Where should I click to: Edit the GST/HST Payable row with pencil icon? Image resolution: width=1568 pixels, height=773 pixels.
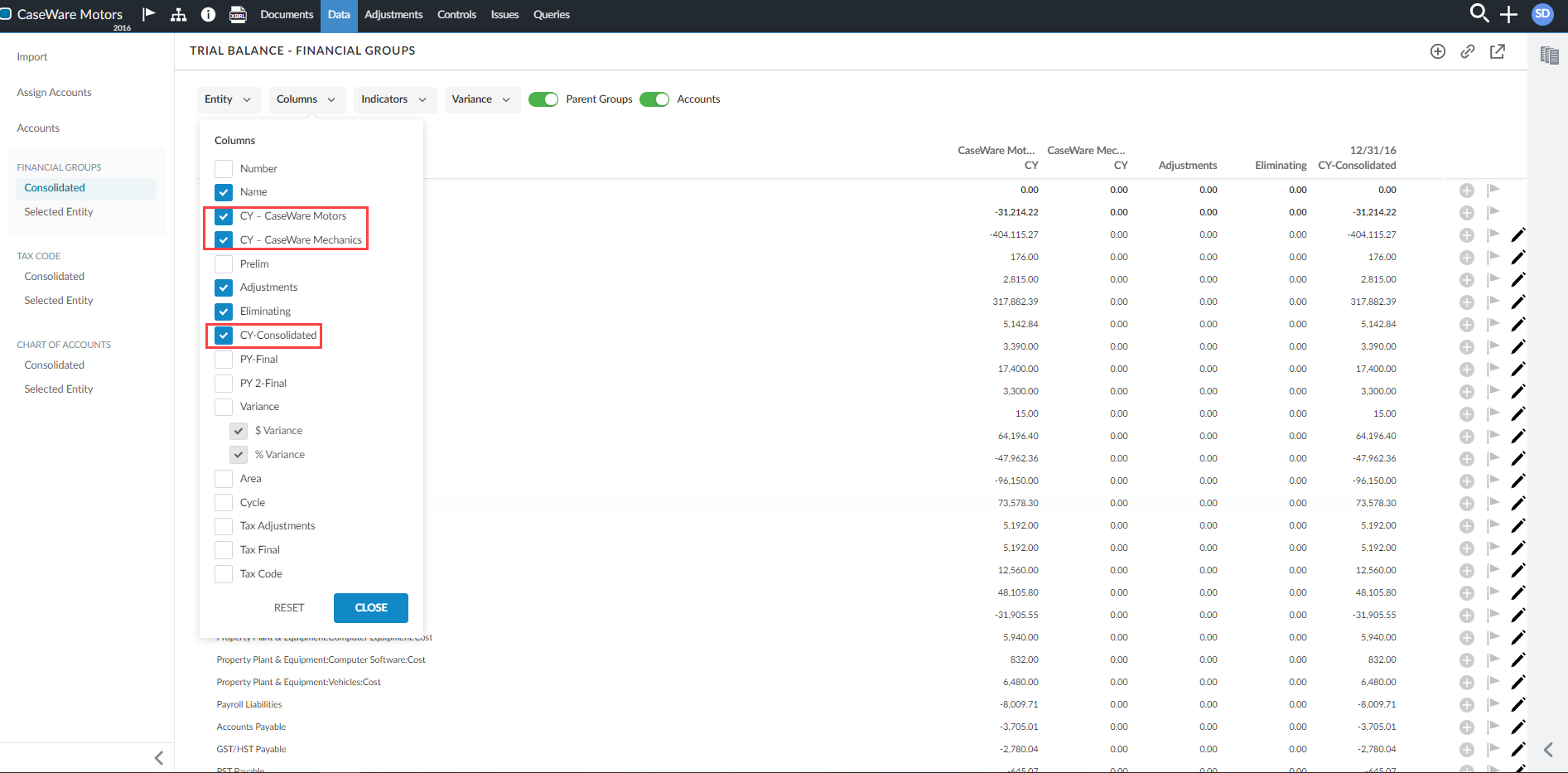click(1519, 748)
